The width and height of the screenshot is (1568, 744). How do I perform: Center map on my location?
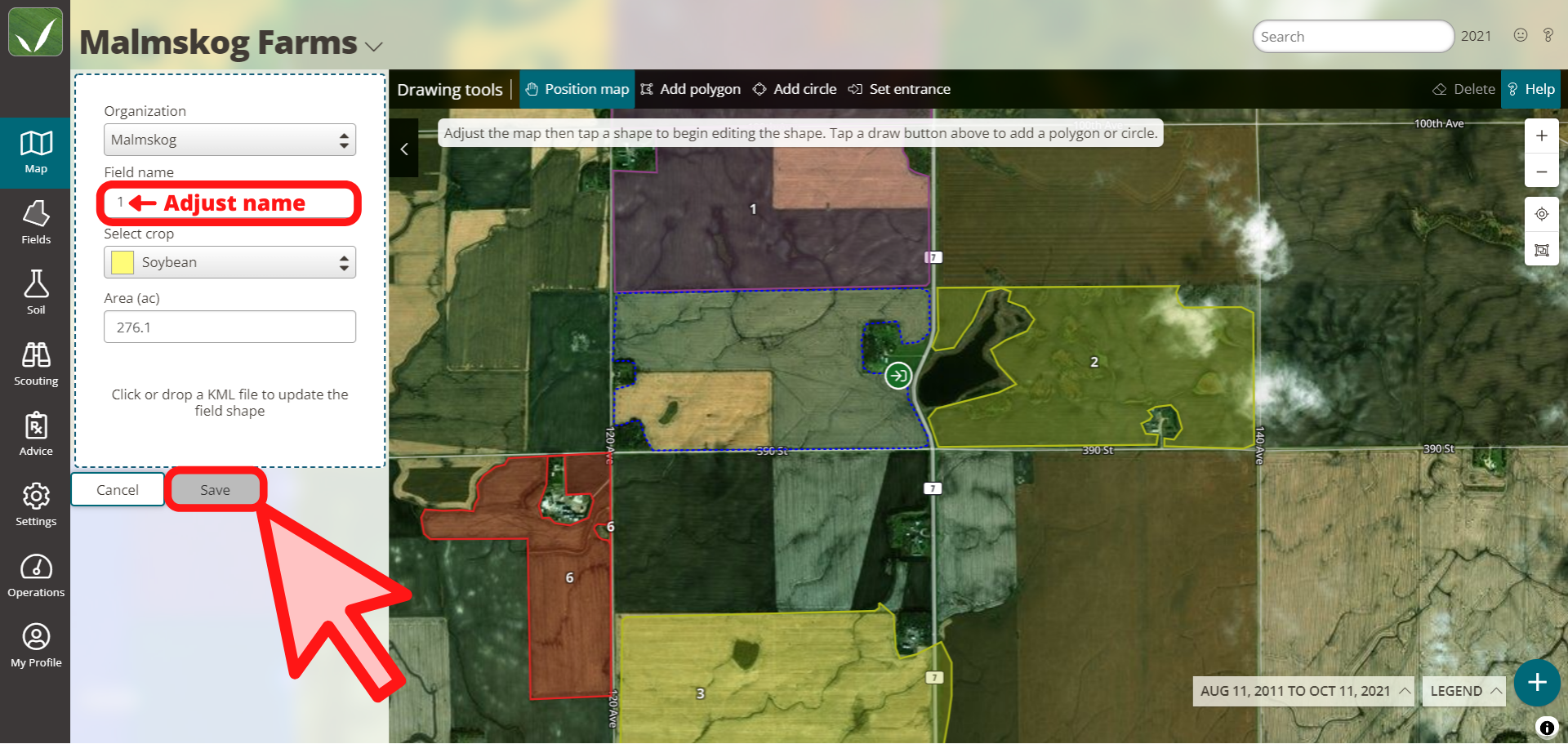click(1541, 214)
